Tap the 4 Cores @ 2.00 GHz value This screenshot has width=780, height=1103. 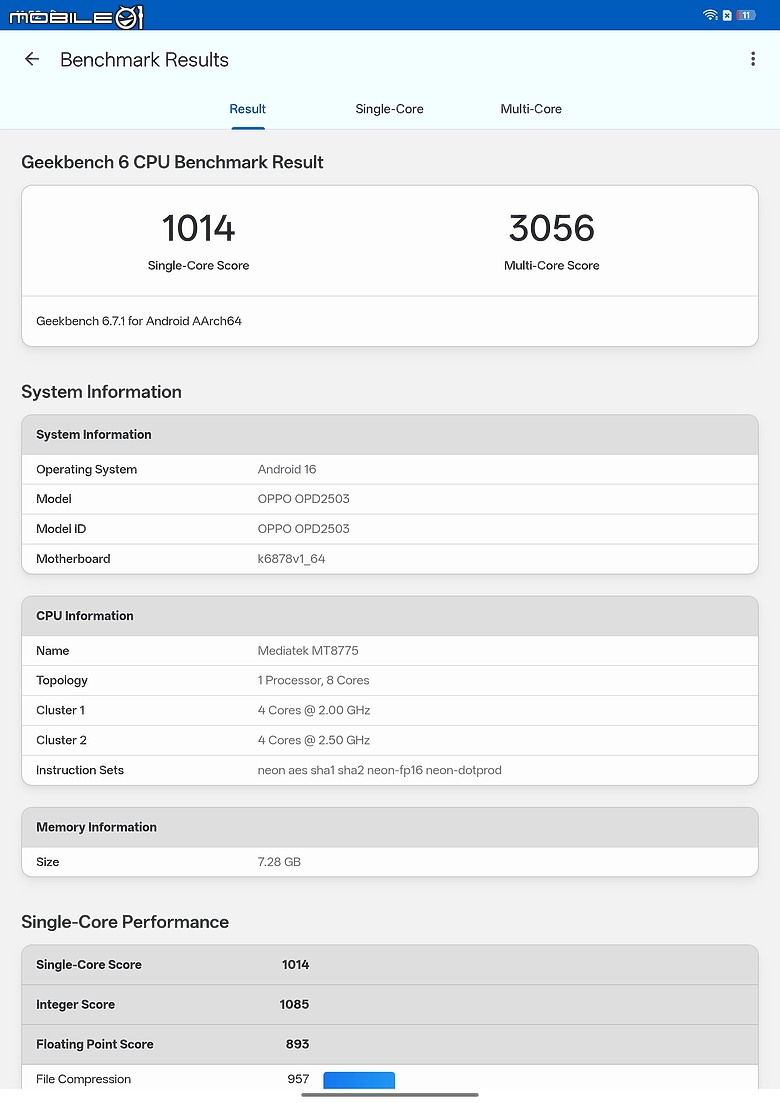314,710
